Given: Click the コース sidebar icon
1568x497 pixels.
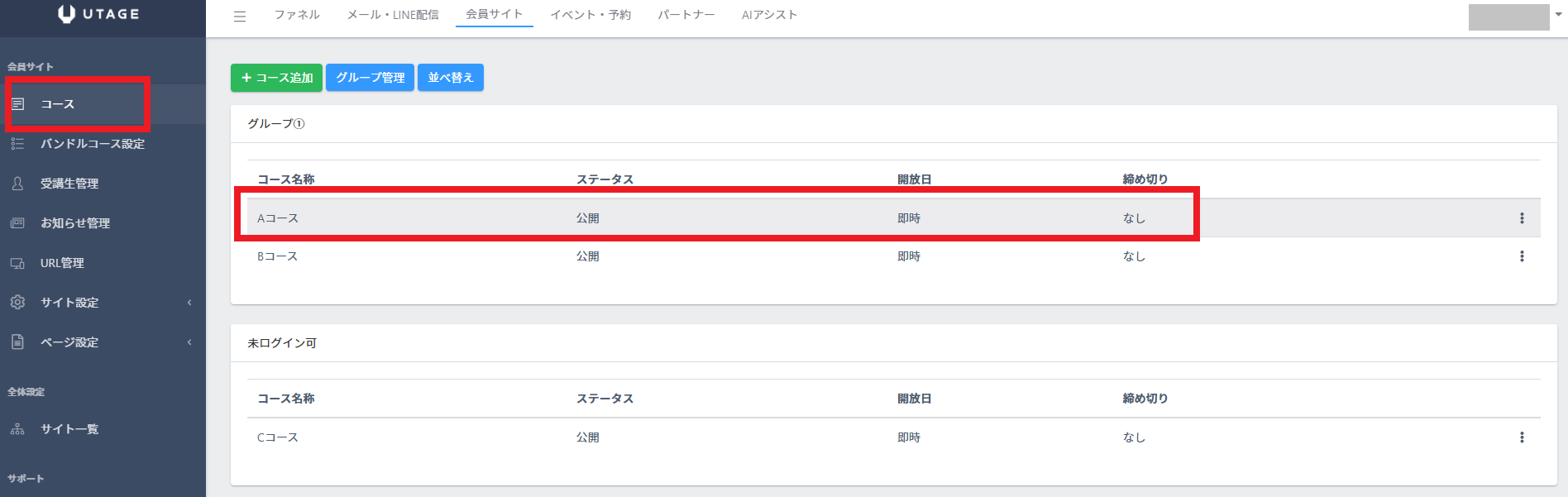Looking at the screenshot, I should [18, 104].
